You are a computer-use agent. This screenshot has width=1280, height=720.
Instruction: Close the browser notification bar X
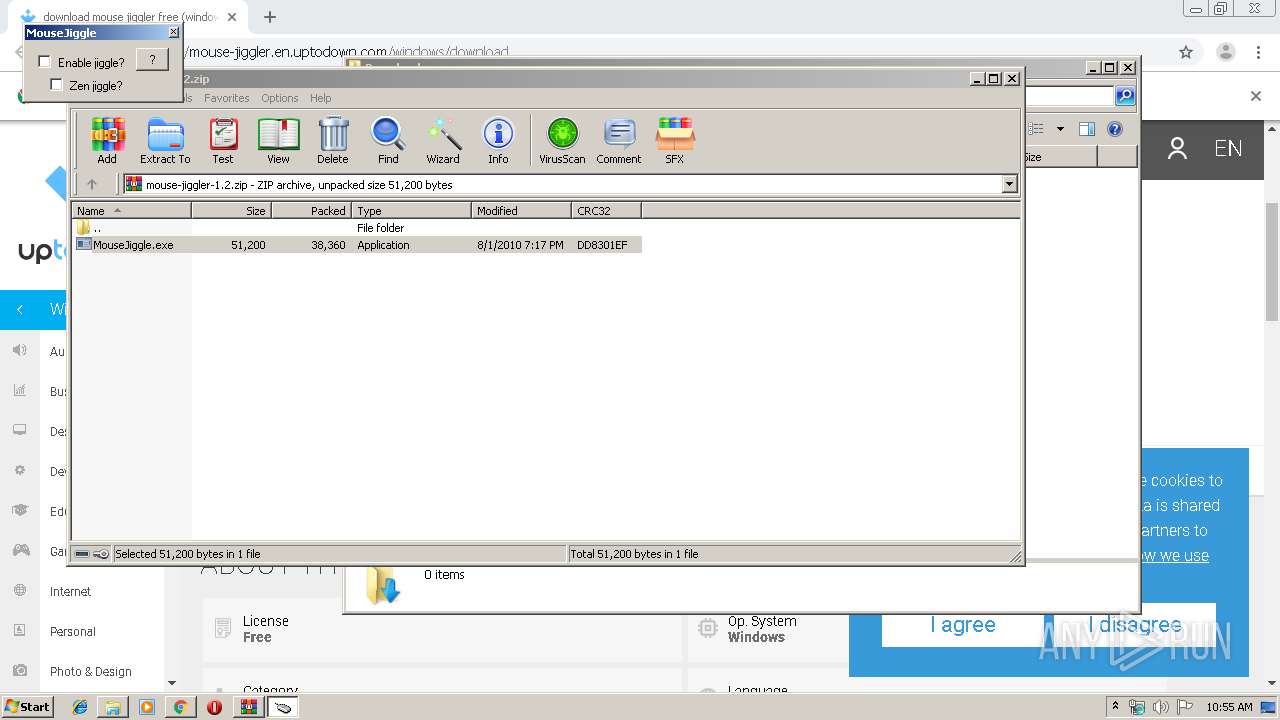[x=1256, y=96]
